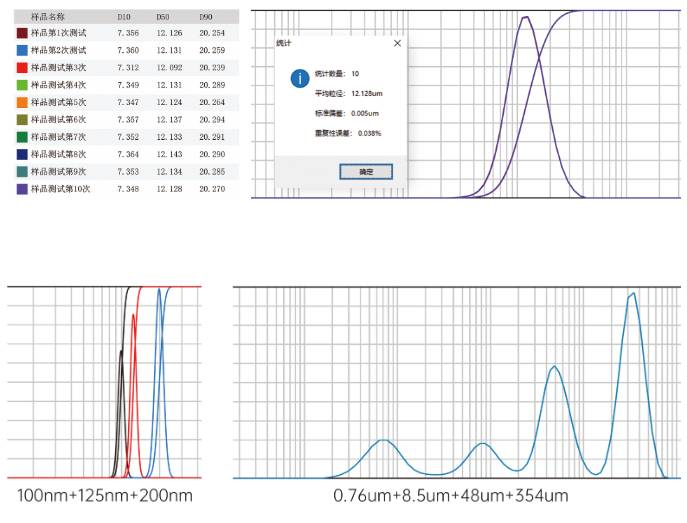This screenshot has height=523, width=687.
Task: Select the dark green swatch for 样品测试第7次
Action: click(22, 137)
